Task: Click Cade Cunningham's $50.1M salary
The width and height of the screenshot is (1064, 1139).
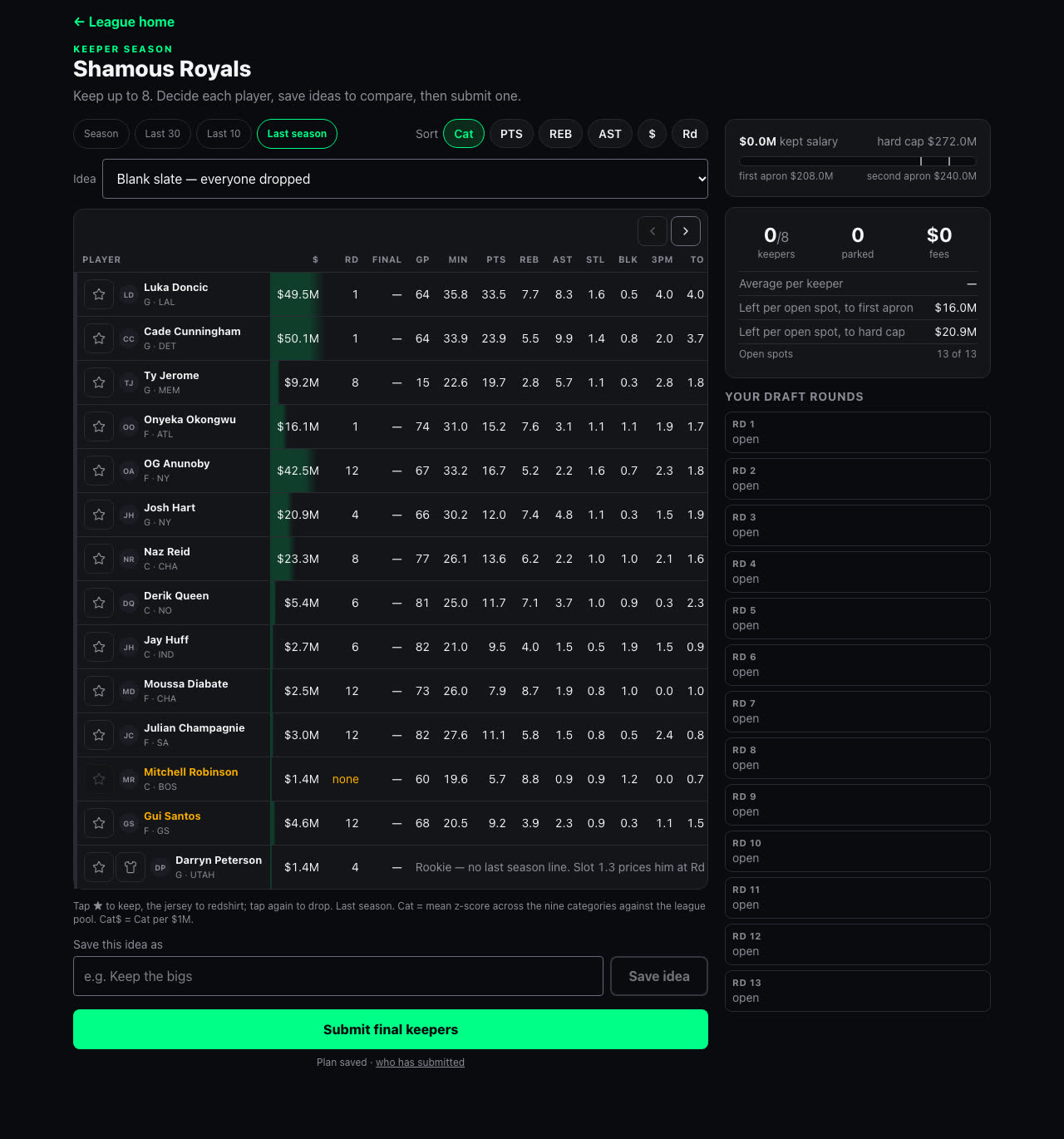Action: coord(298,338)
